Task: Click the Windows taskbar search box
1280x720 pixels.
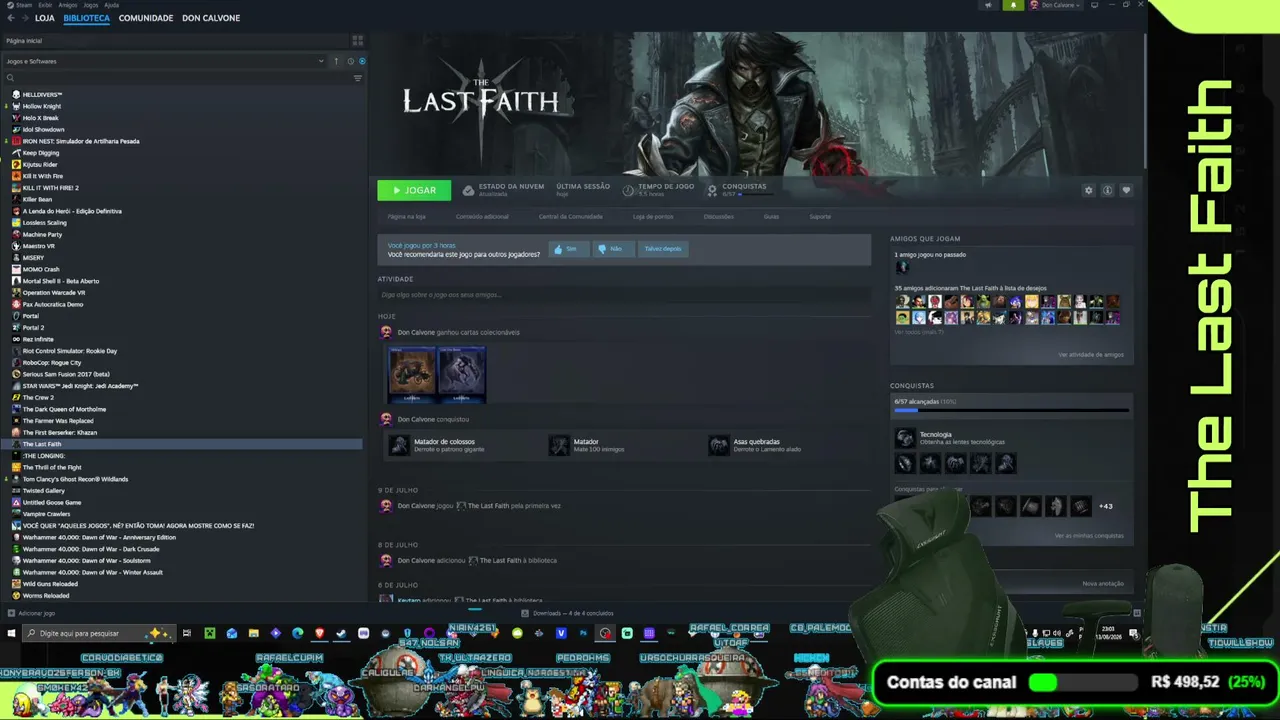Action: pyautogui.click(x=98, y=633)
